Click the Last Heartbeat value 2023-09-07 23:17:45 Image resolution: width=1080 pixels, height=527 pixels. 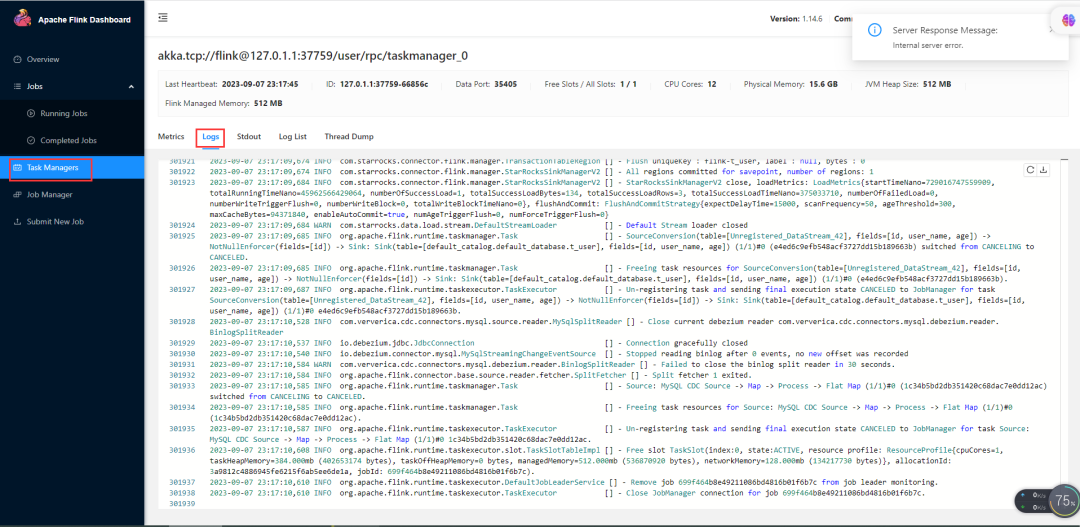[260, 84]
